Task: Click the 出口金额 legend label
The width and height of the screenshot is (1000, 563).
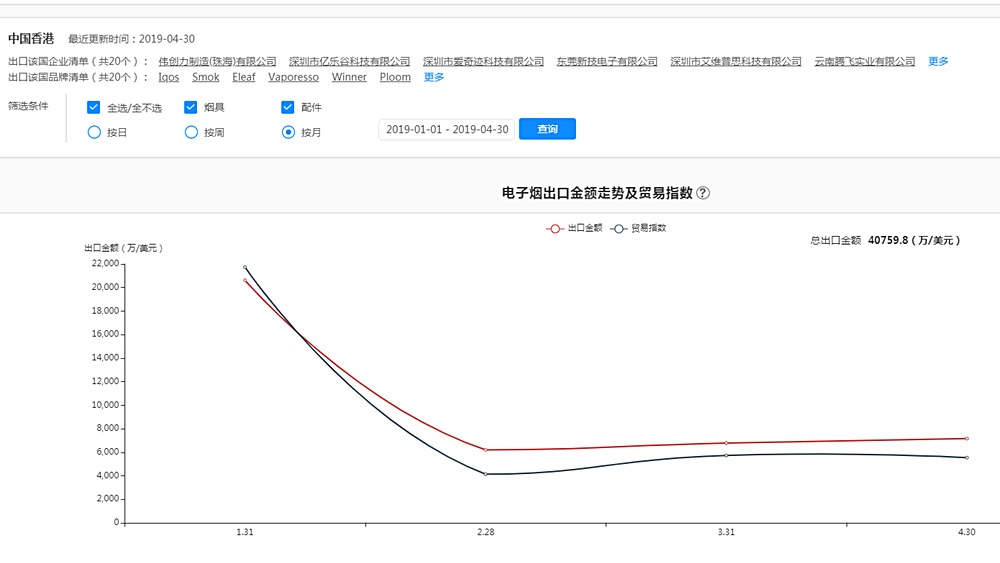Action: pos(585,228)
